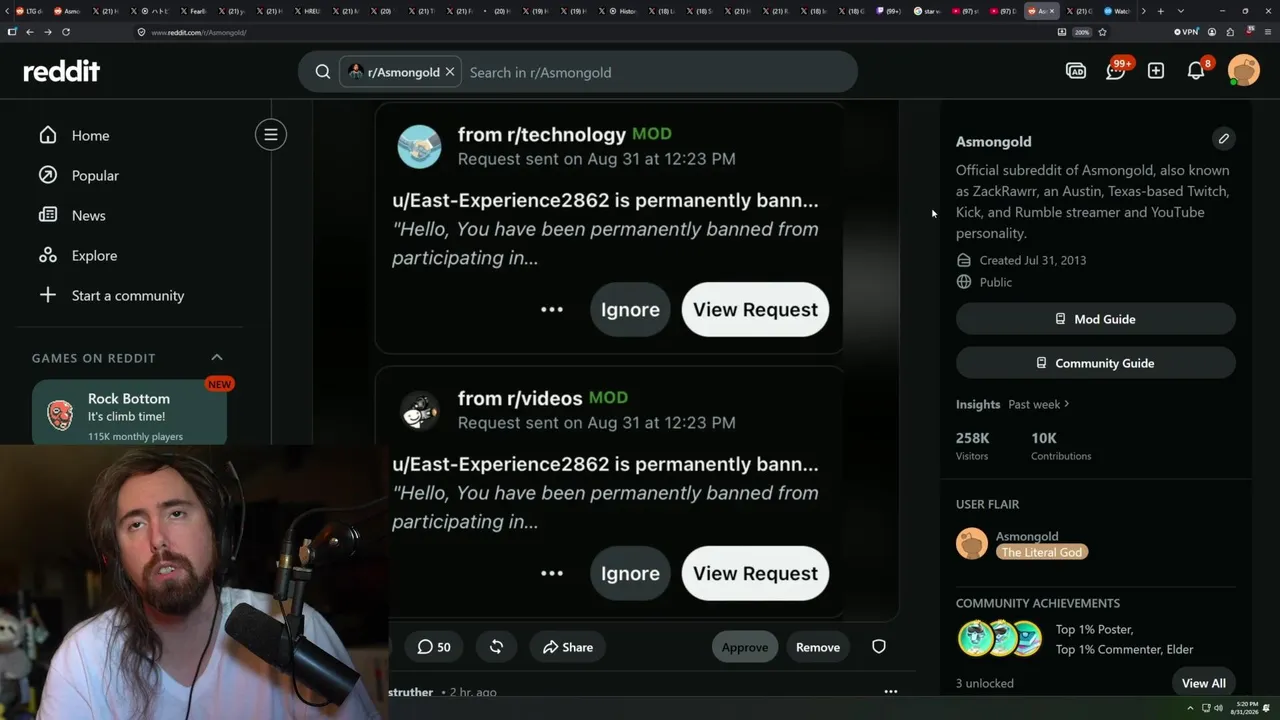Collapse the left navigation with hamburger button

point(270,135)
